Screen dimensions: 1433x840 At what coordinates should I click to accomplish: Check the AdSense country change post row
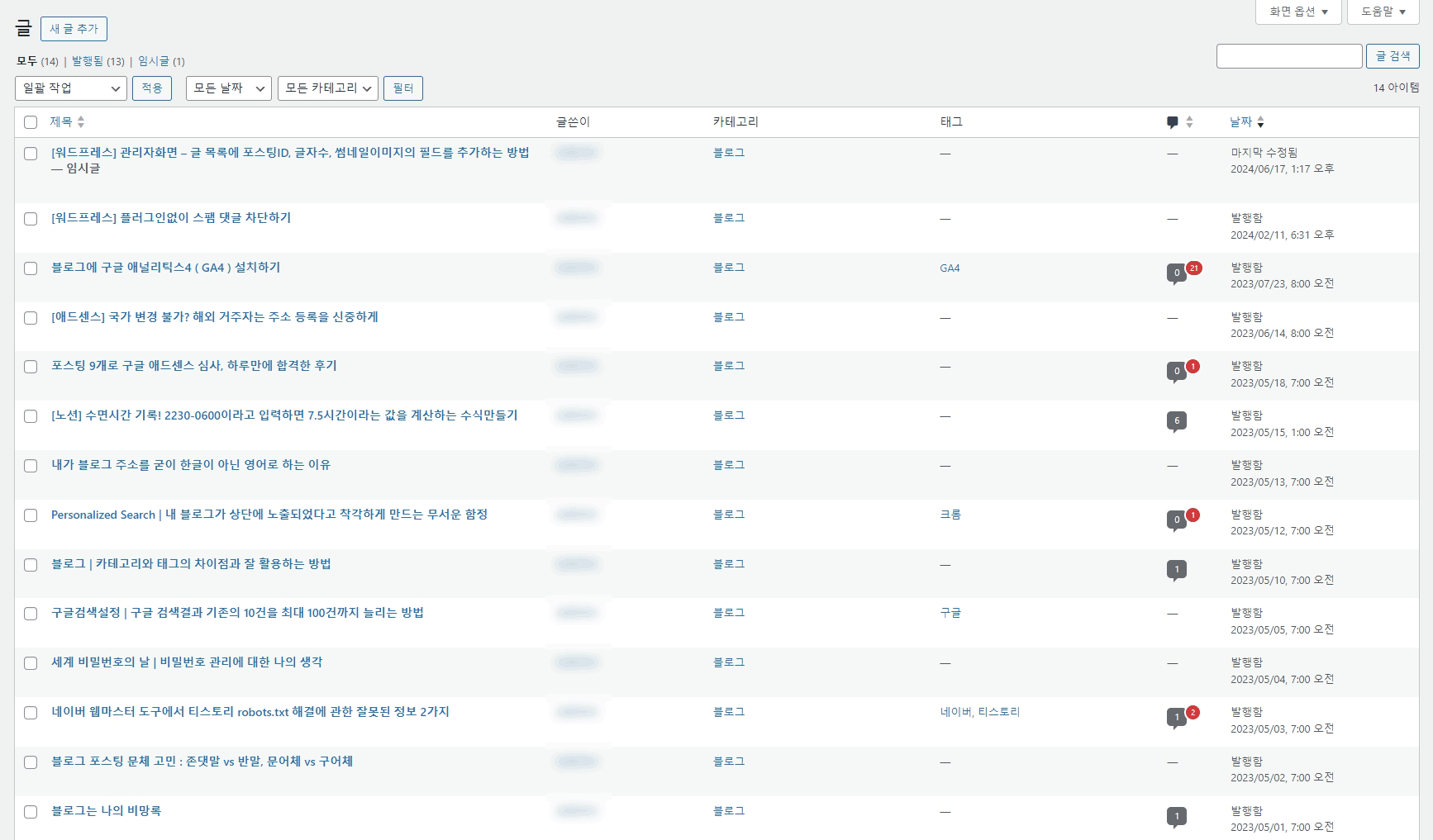pos(31,318)
